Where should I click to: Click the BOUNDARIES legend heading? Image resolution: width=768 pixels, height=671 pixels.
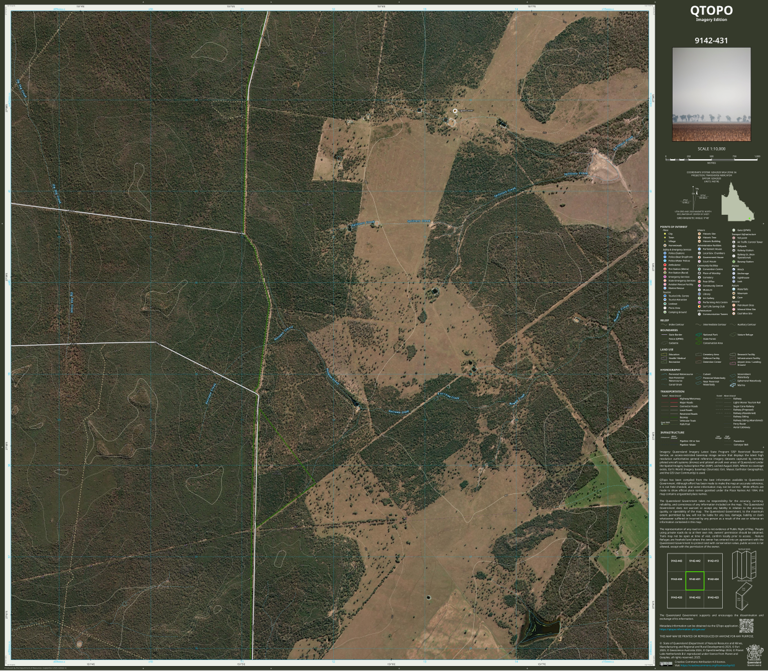[x=669, y=330]
